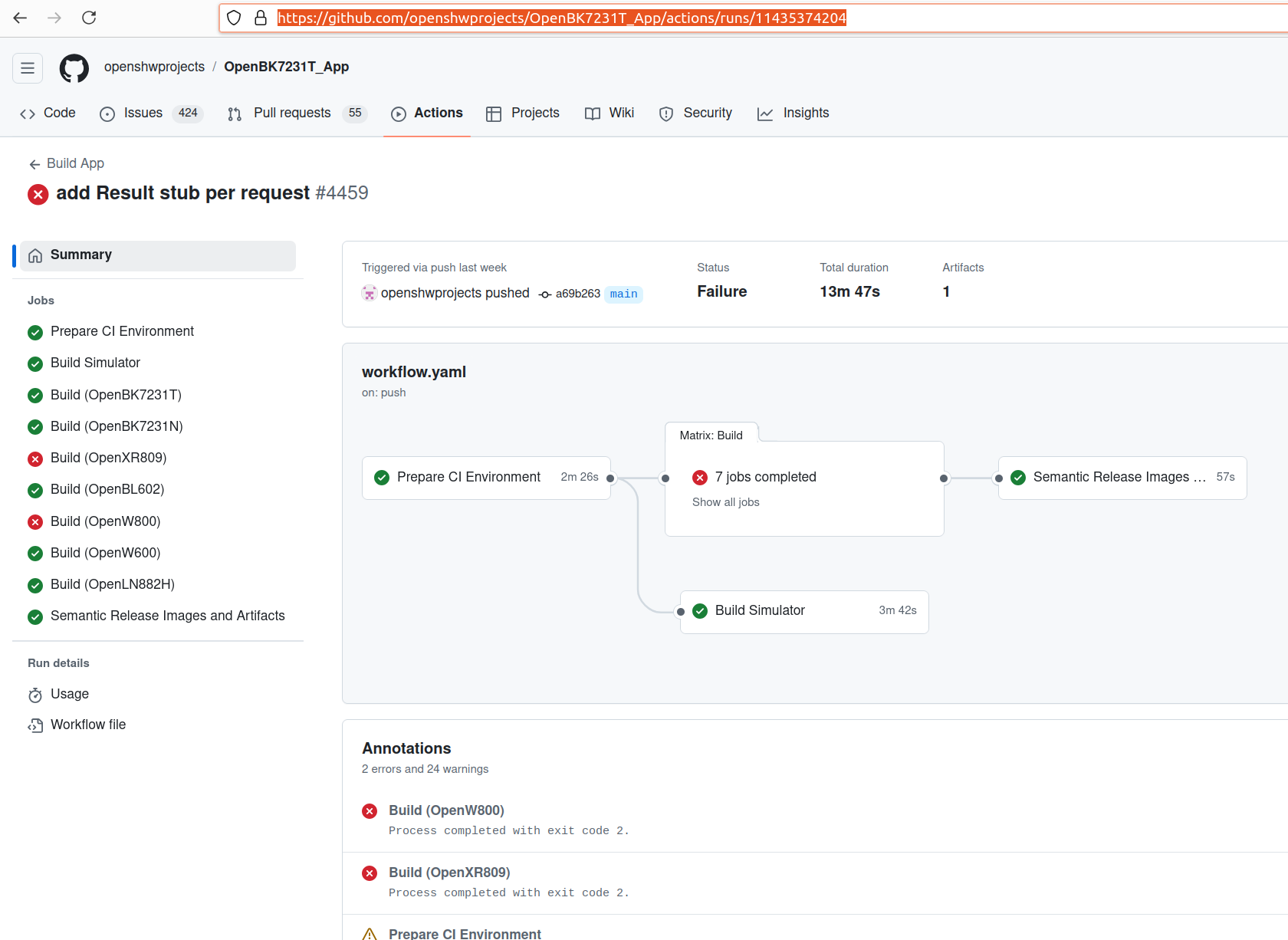Click the red failure icon beside run title
Screen dimensions: 1288x940
(x=38, y=194)
